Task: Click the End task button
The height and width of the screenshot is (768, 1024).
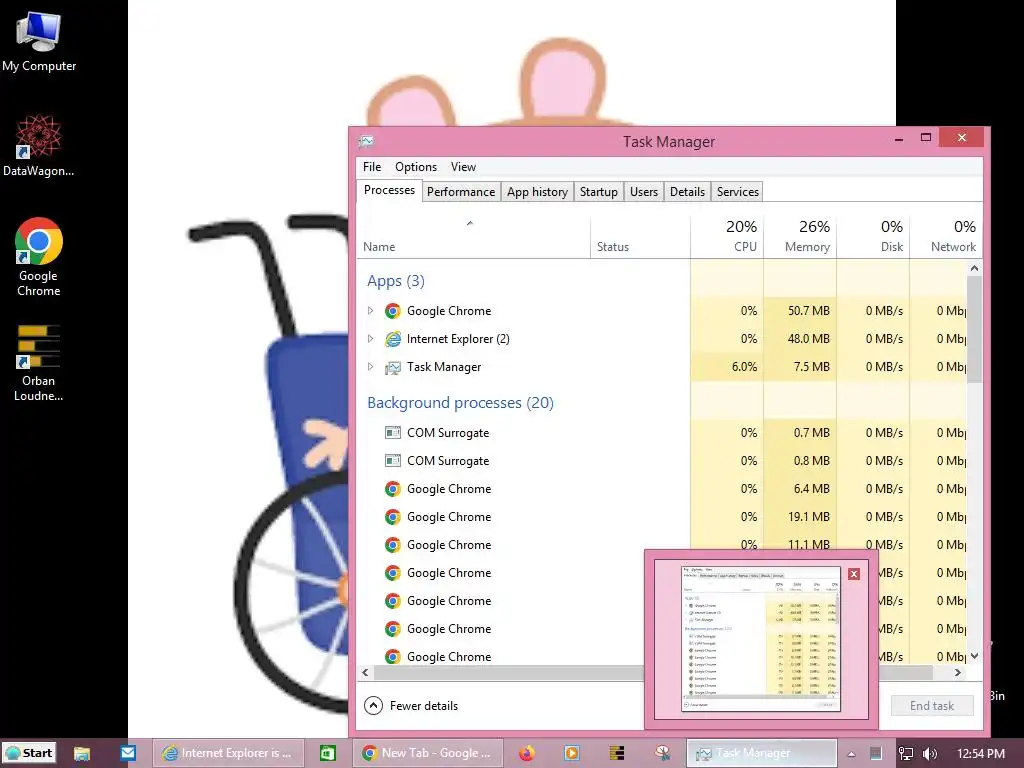Action: pyautogui.click(x=932, y=705)
